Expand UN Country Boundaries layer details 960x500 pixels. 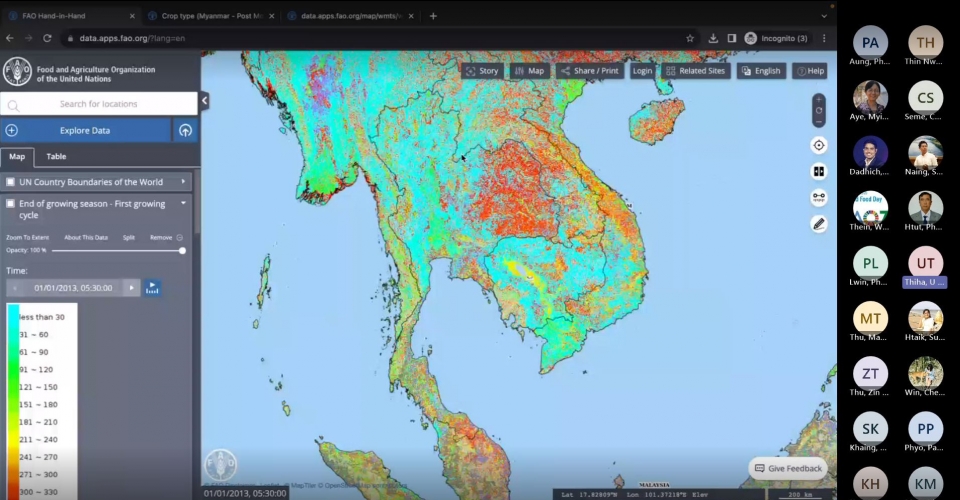(183, 182)
